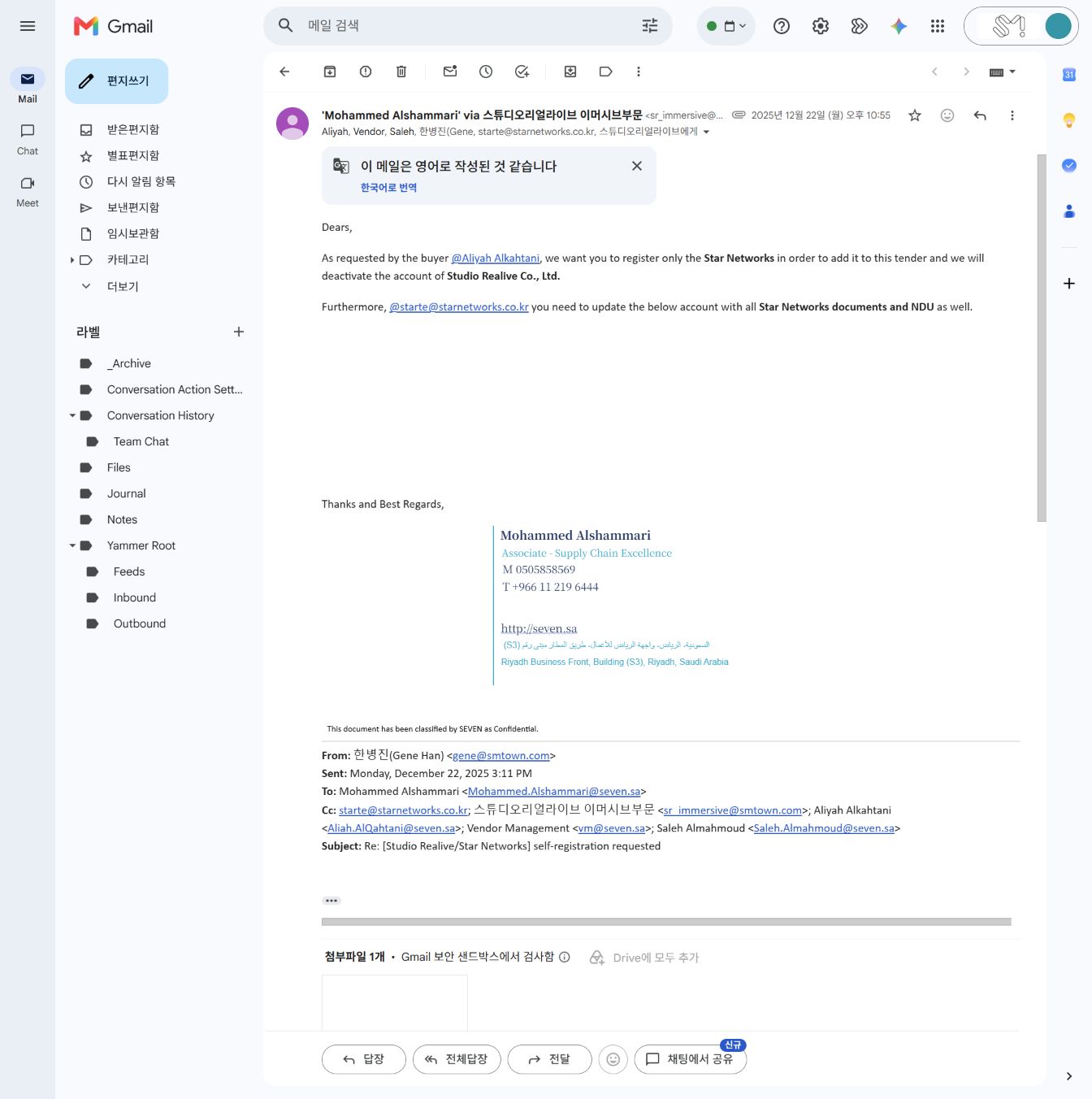Click the emoji reaction button beside 전달

pyautogui.click(x=613, y=1059)
